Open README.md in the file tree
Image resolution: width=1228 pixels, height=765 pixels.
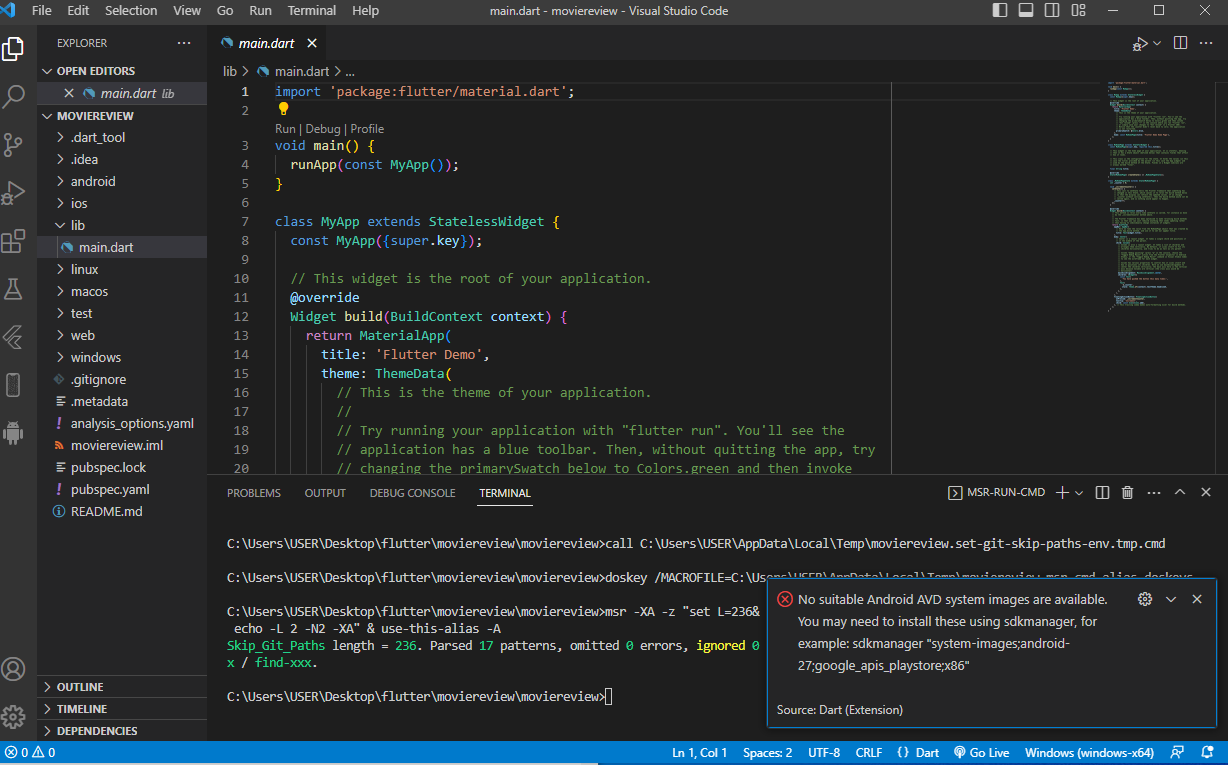pyautogui.click(x=107, y=511)
